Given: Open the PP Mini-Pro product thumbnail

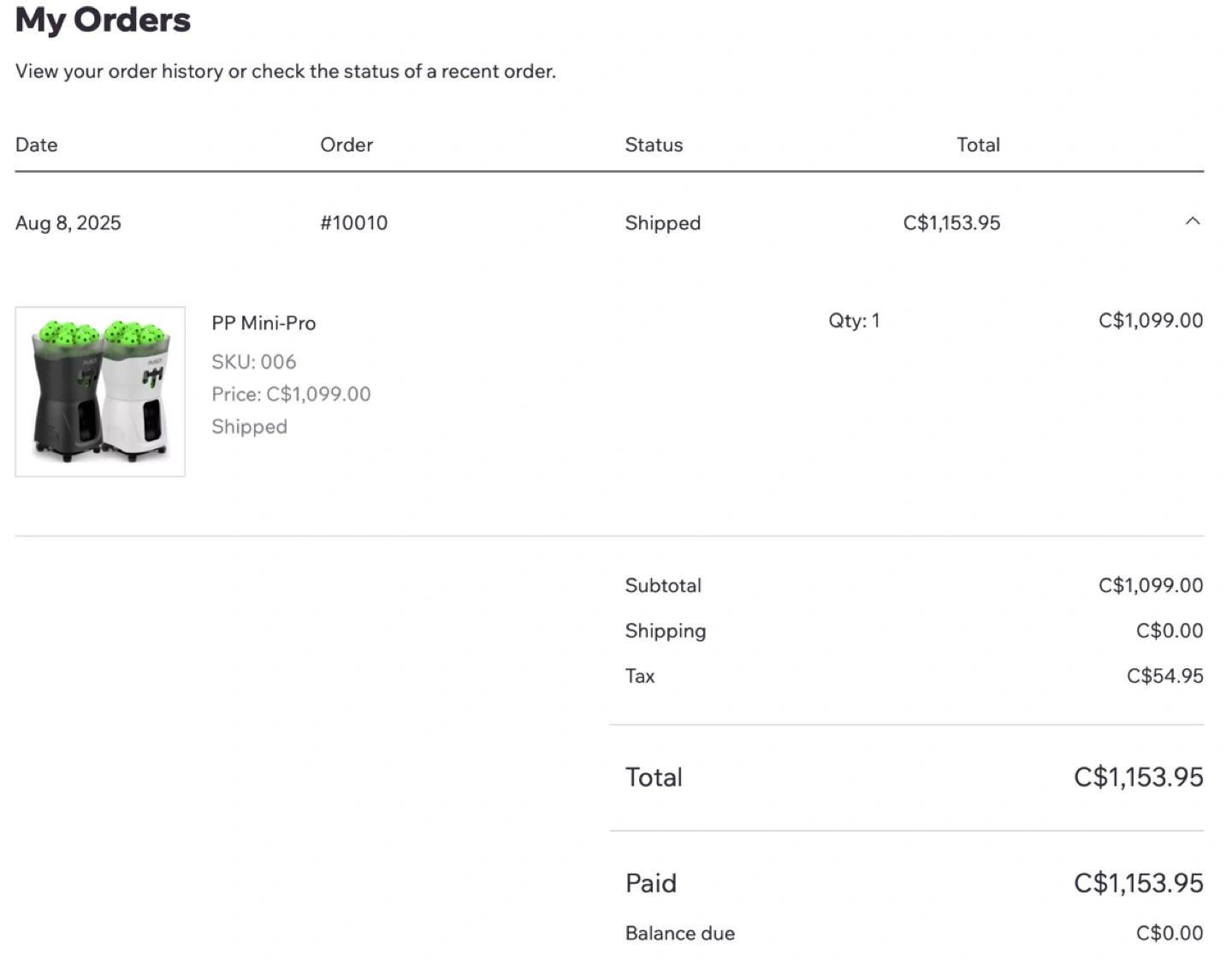Looking at the screenshot, I should click(x=100, y=391).
